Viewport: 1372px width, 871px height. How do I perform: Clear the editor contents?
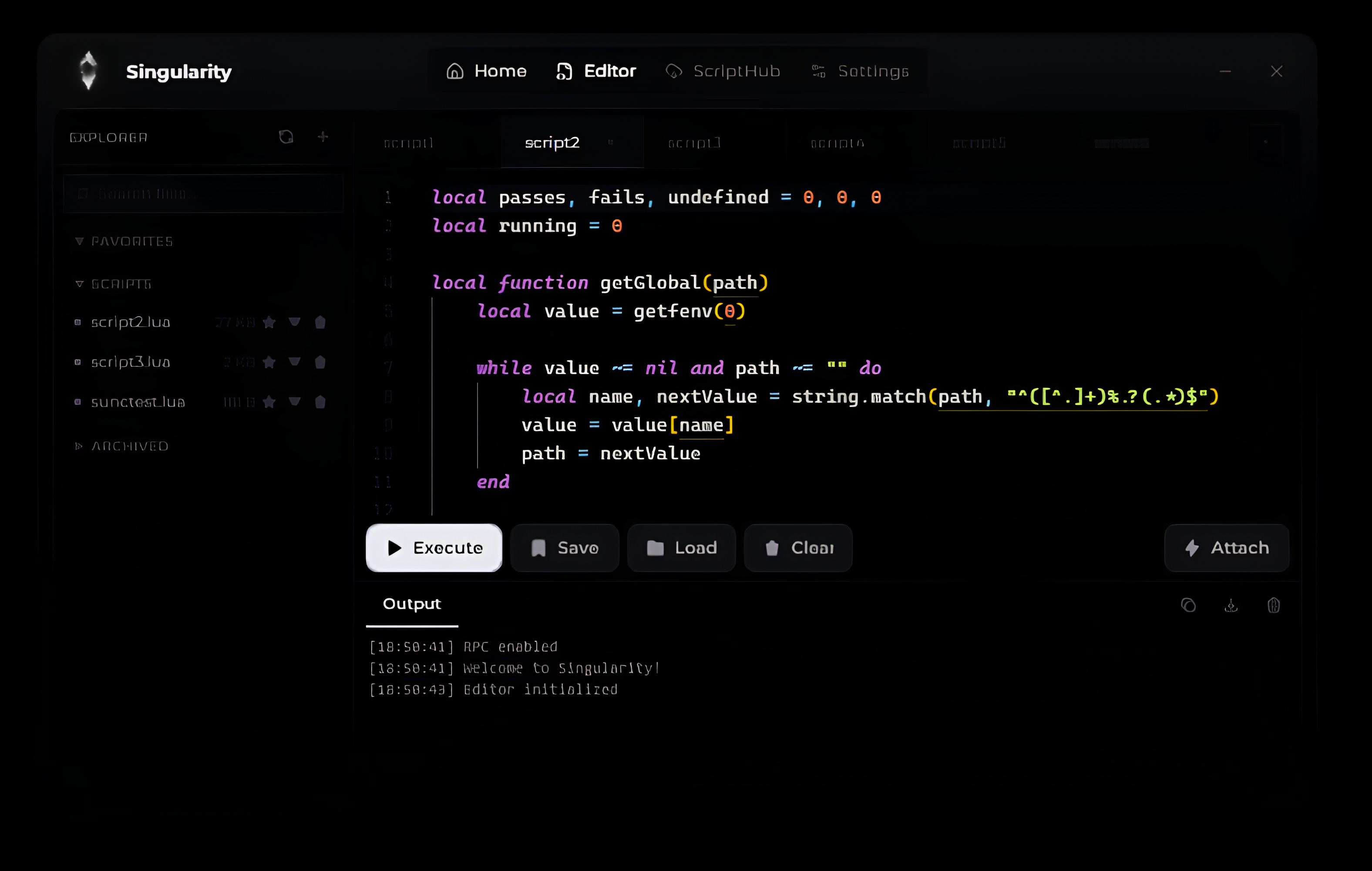(x=798, y=548)
